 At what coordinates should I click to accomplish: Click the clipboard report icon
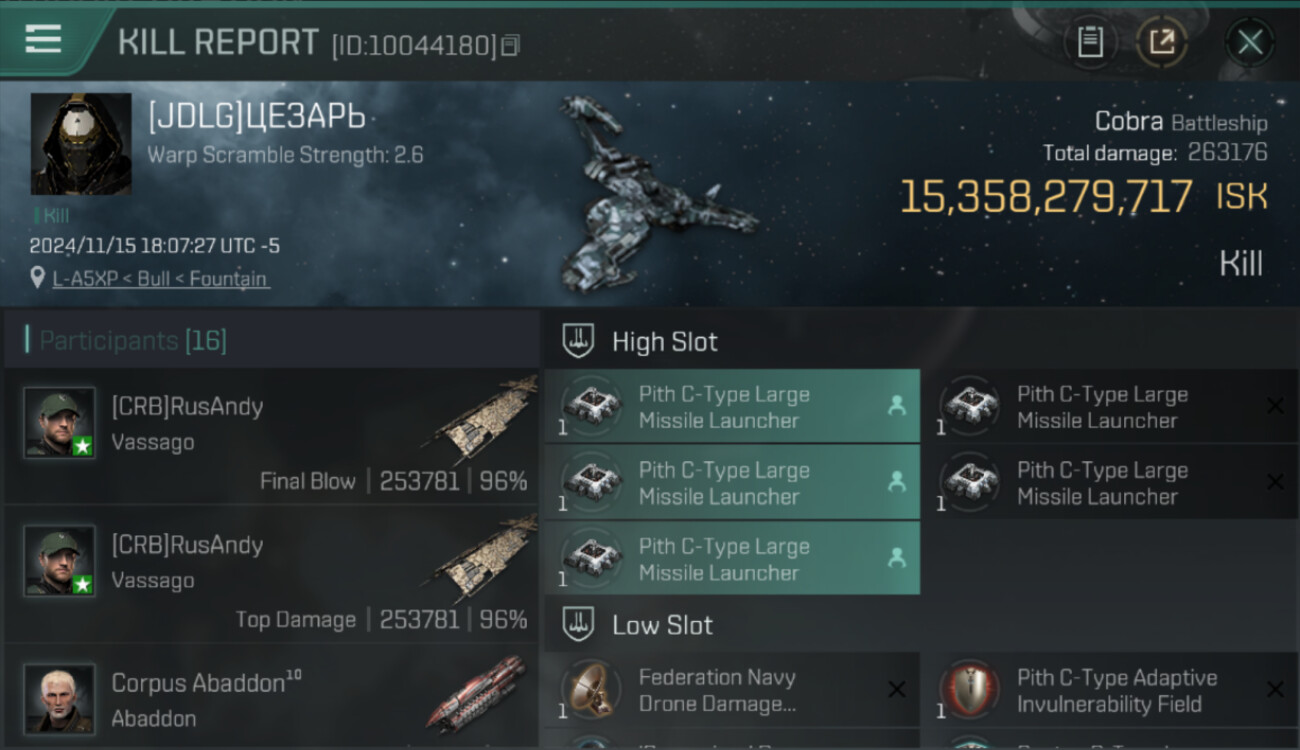1090,42
